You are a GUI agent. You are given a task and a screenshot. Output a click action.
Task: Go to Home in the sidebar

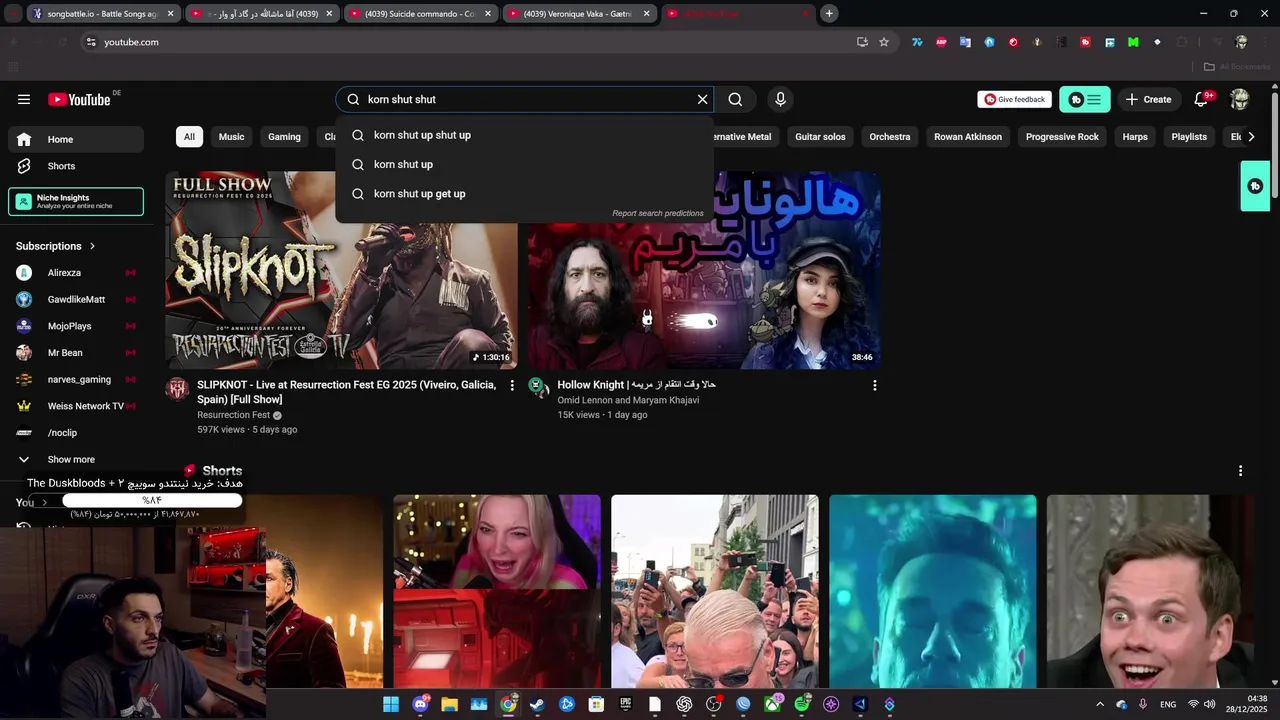tap(76, 139)
